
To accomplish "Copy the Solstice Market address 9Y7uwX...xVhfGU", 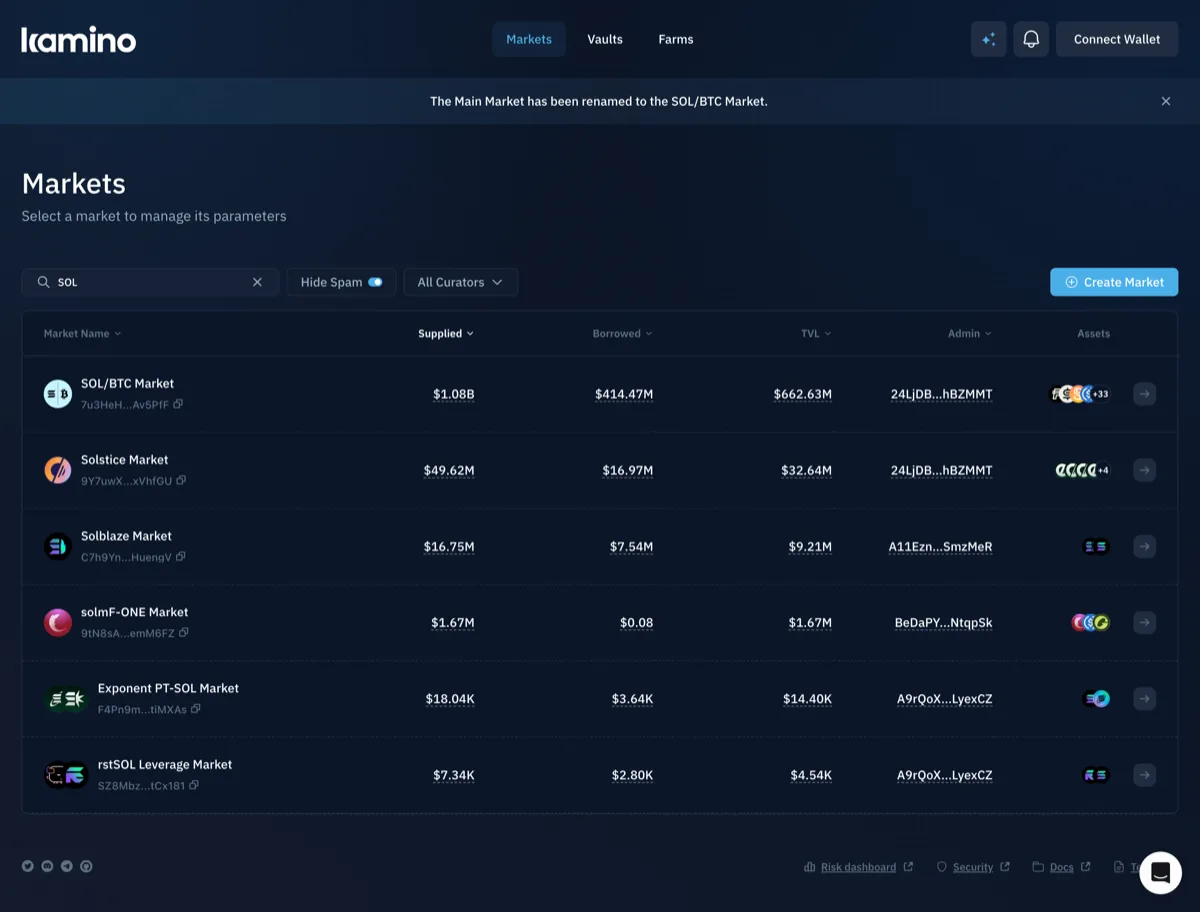I will (x=181, y=481).
